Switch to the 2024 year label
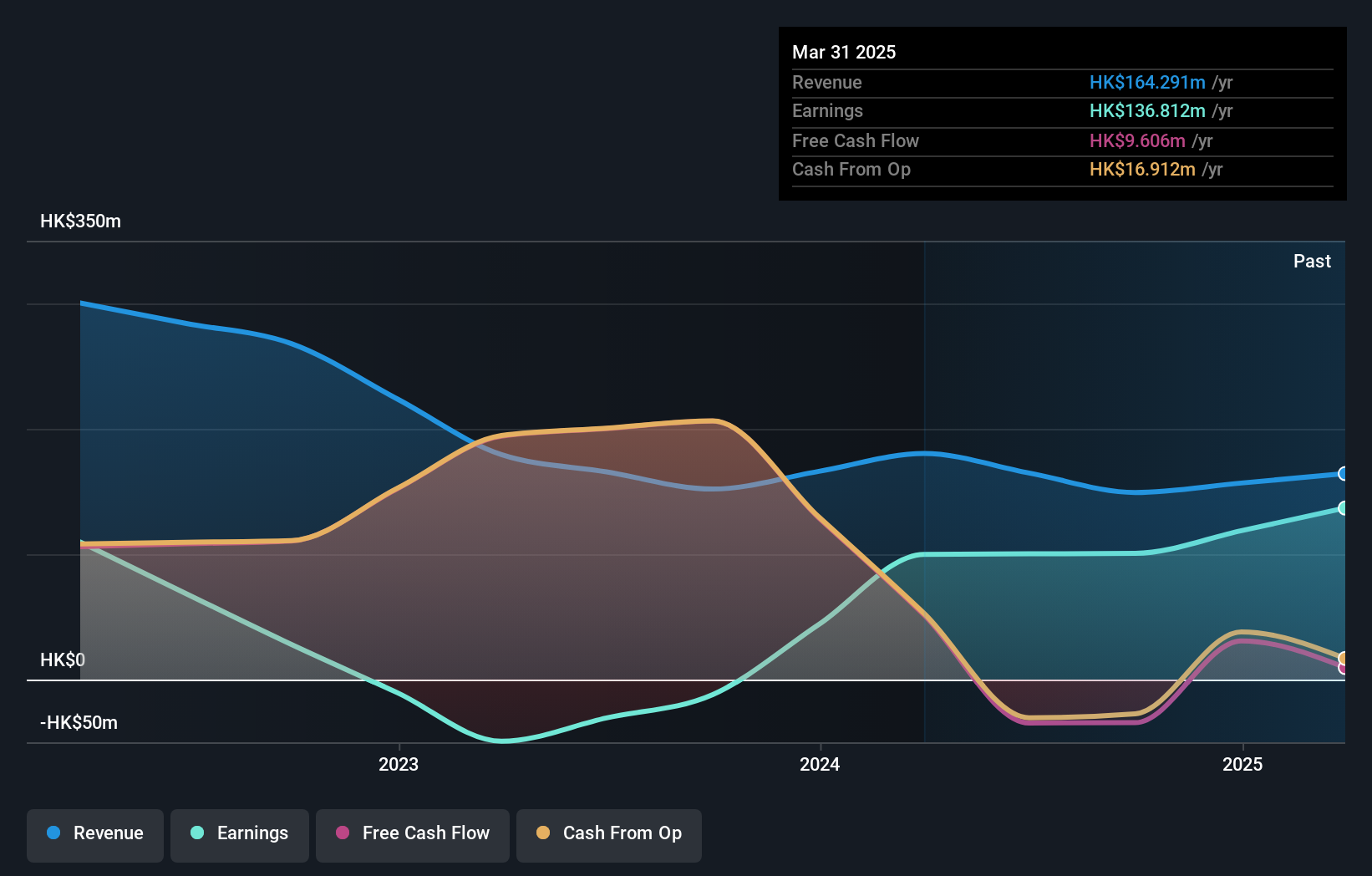 click(819, 764)
